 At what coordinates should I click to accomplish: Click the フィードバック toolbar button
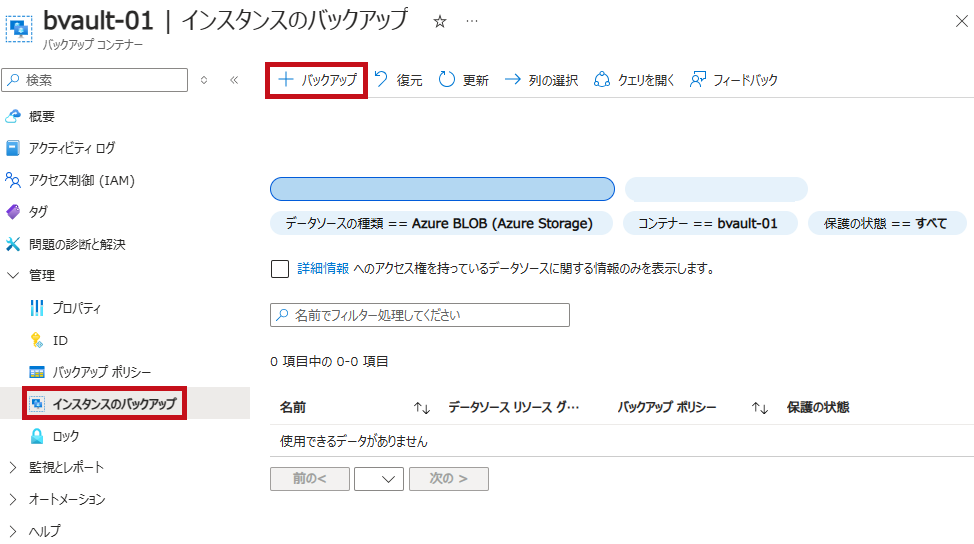tap(734, 80)
